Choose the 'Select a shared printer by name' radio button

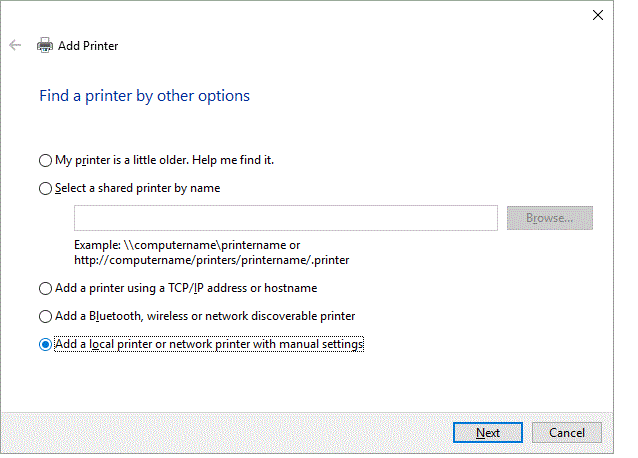45,188
